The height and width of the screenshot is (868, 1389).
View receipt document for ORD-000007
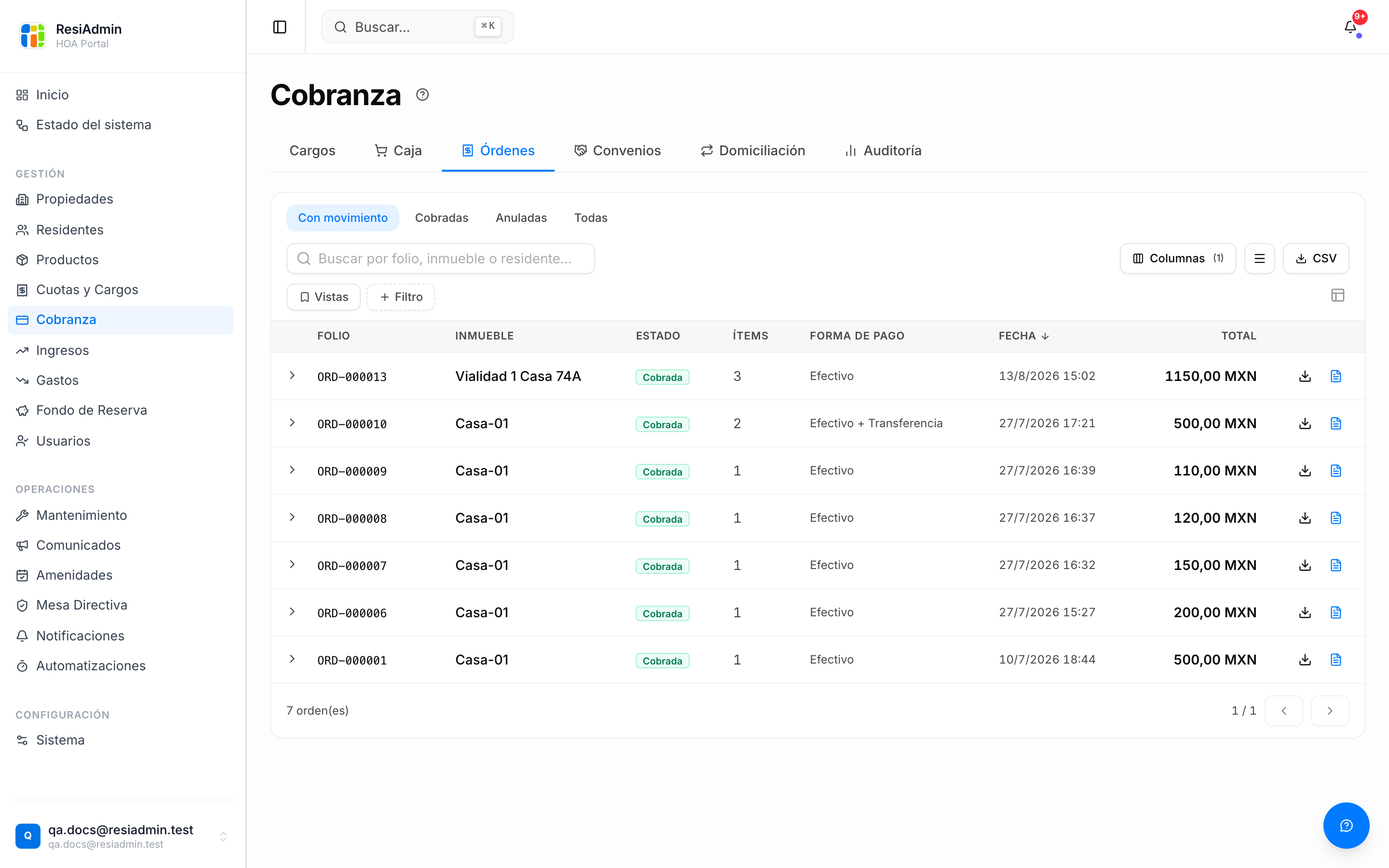point(1335,565)
